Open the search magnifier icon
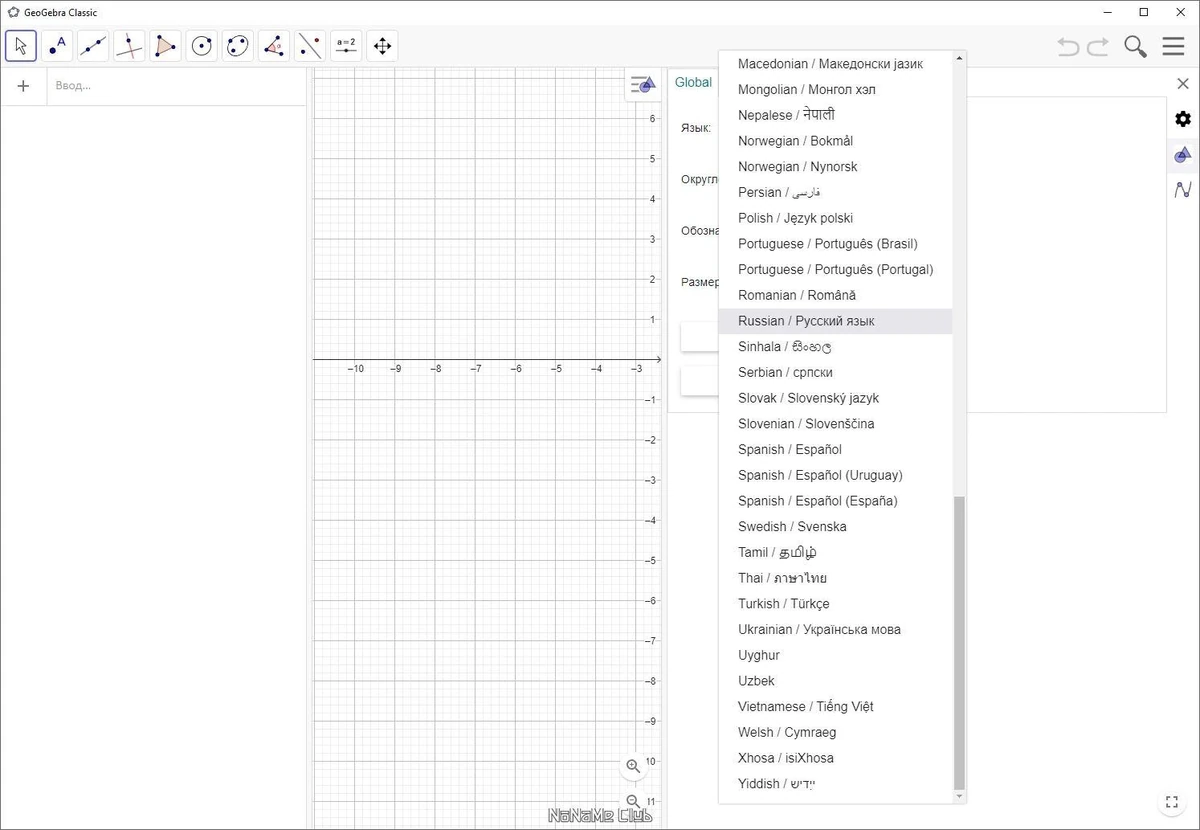Viewport: 1200px width, 830px height. click(1135, 46)
